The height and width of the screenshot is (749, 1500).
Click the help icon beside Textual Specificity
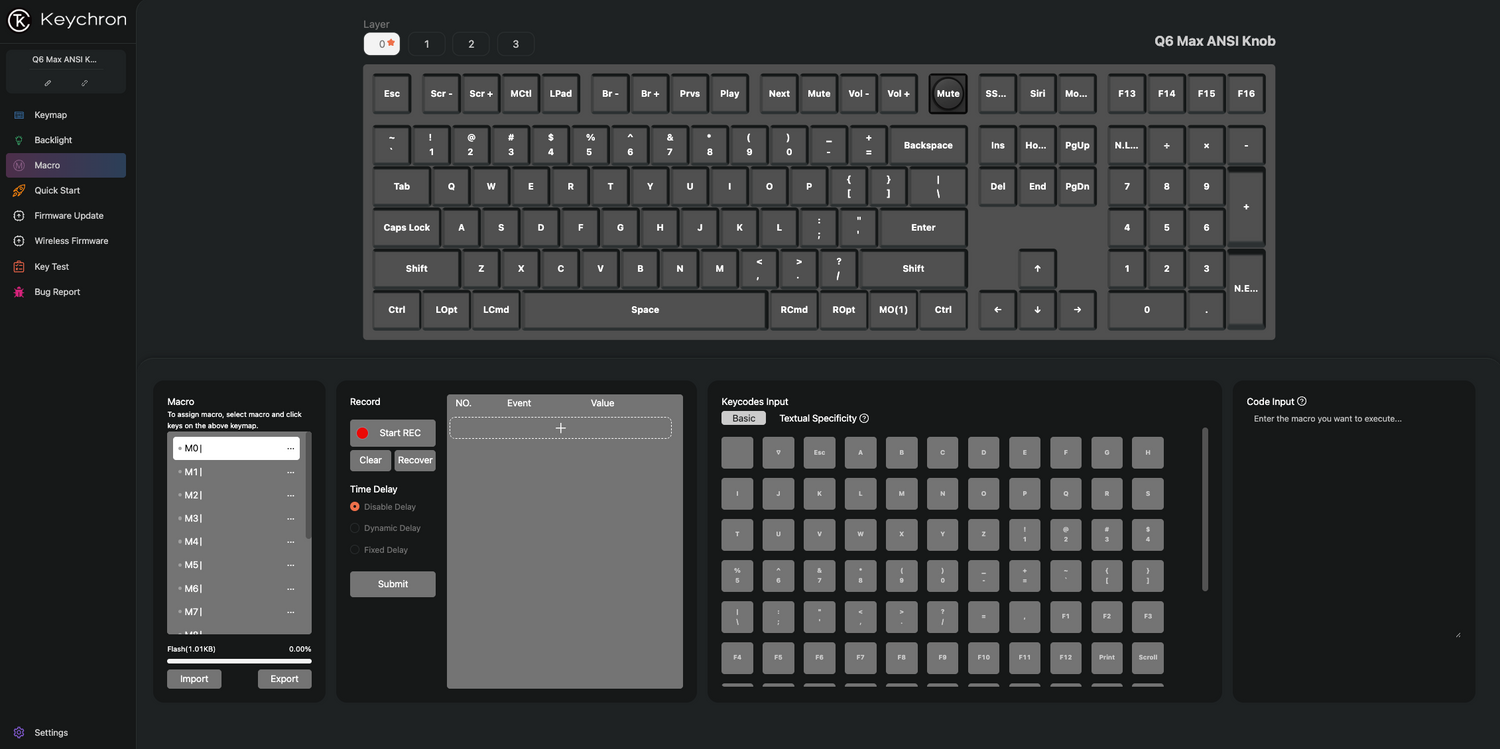(864, 418)
